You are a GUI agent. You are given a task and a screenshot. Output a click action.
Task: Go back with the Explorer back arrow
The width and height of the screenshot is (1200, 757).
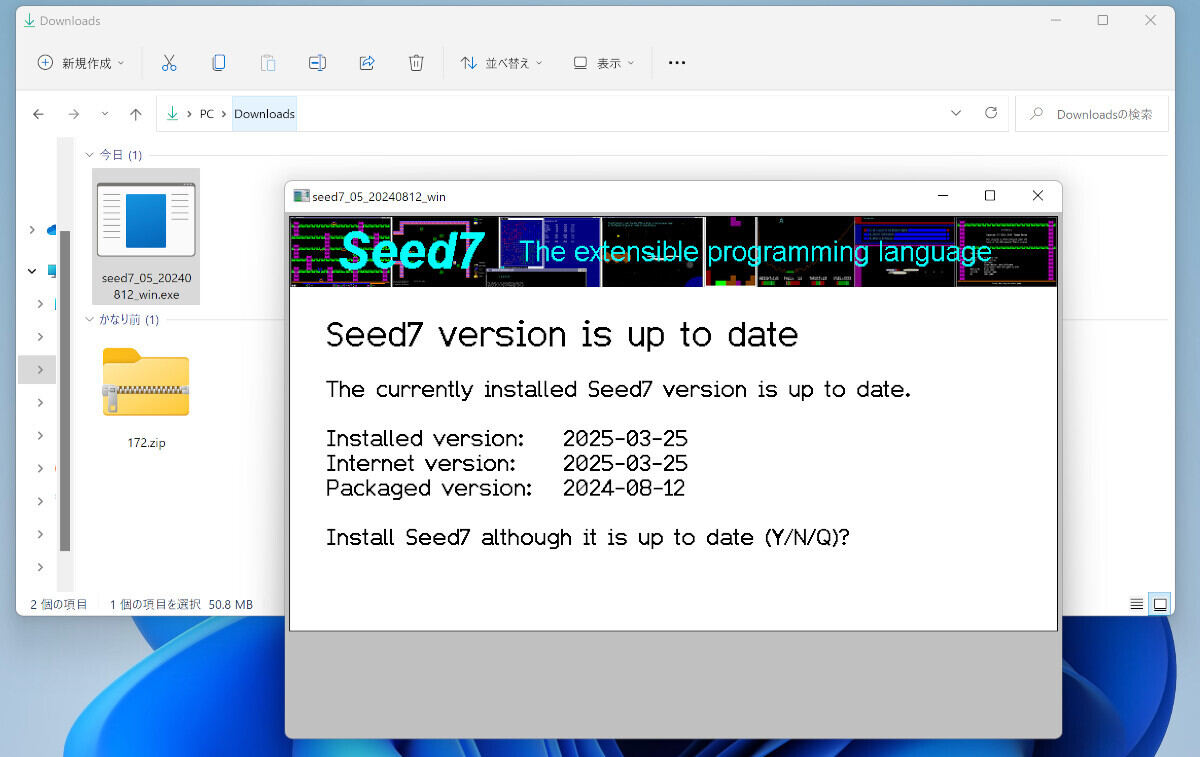pos(38,114)
